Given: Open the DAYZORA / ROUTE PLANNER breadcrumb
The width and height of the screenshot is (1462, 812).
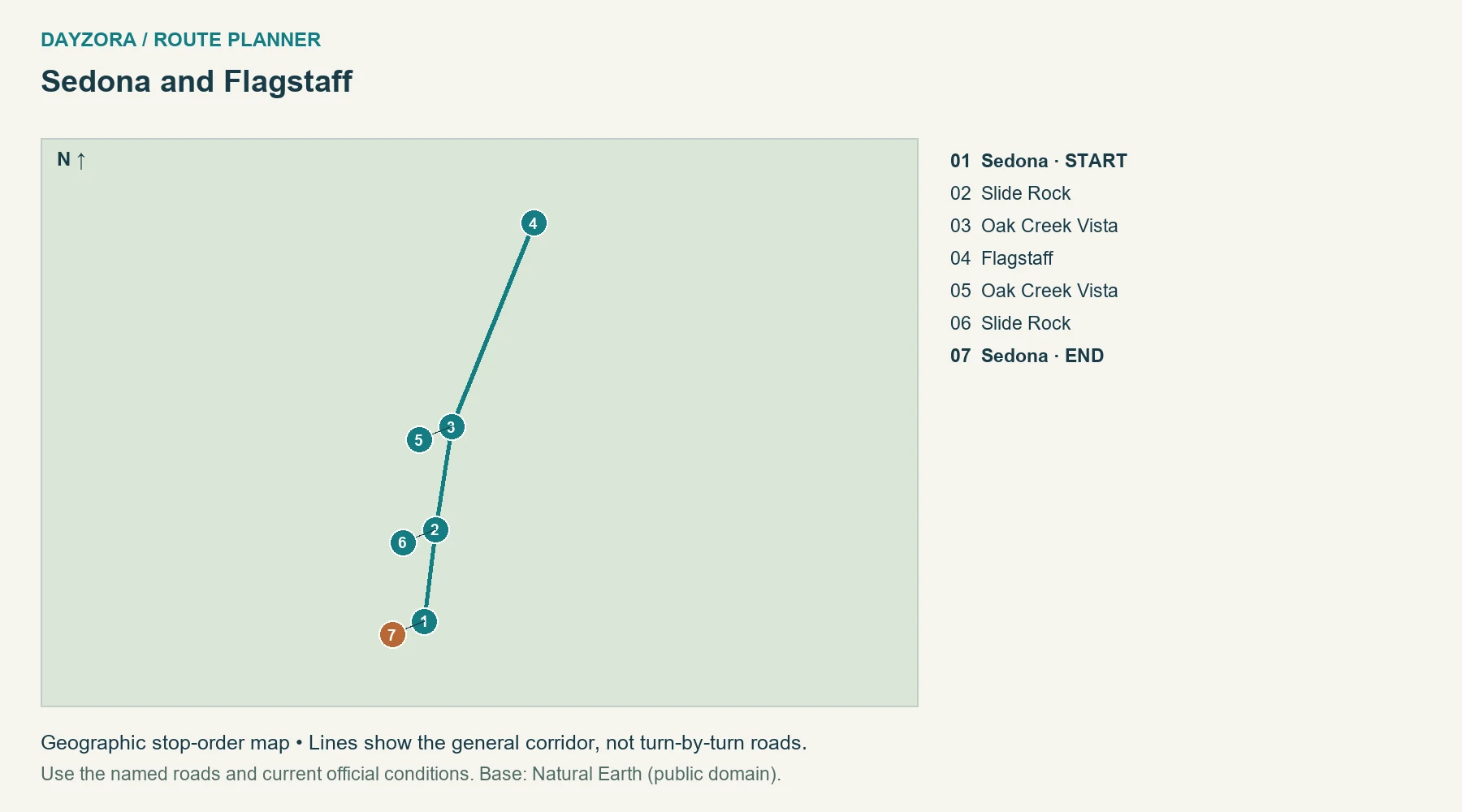Looking at the screenshot, I should click(x=180, y=40).
